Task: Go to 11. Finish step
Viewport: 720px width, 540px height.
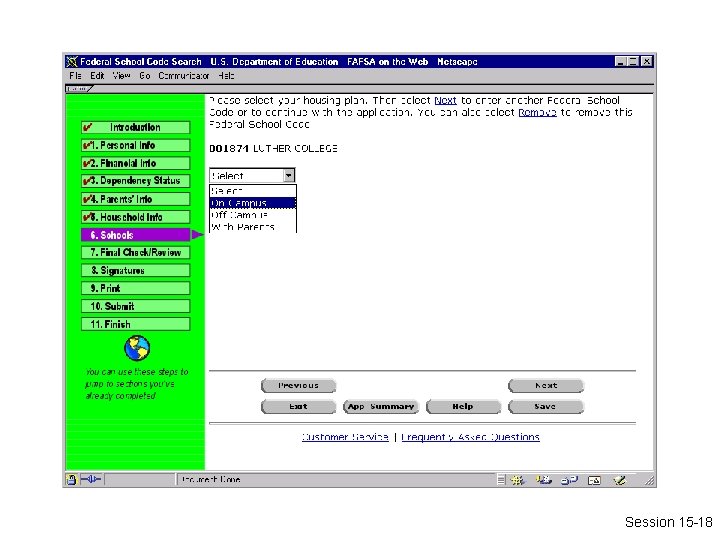Action: [135, 324]
